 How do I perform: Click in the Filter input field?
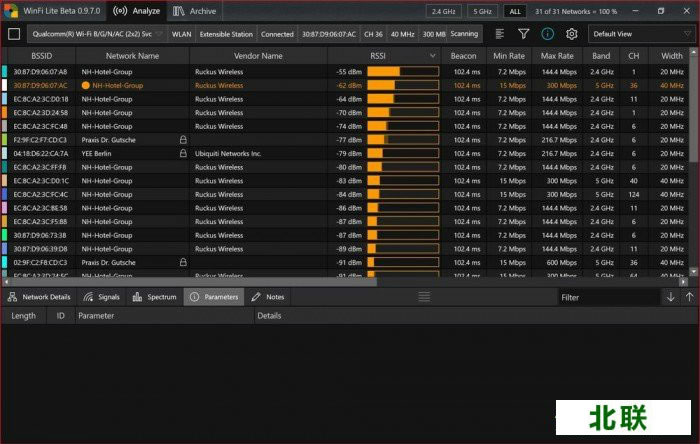coord(609,297)
